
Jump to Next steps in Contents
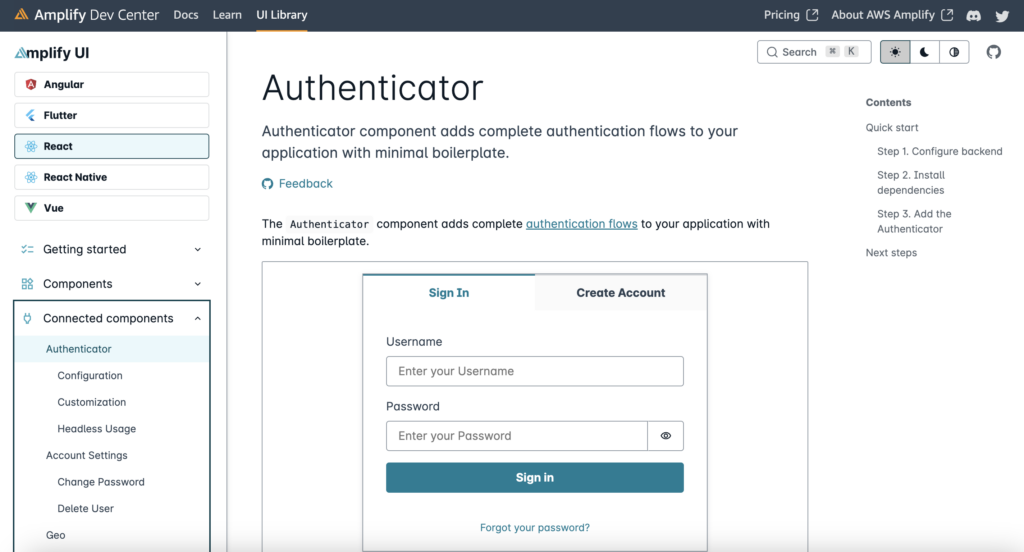[891, 253]
